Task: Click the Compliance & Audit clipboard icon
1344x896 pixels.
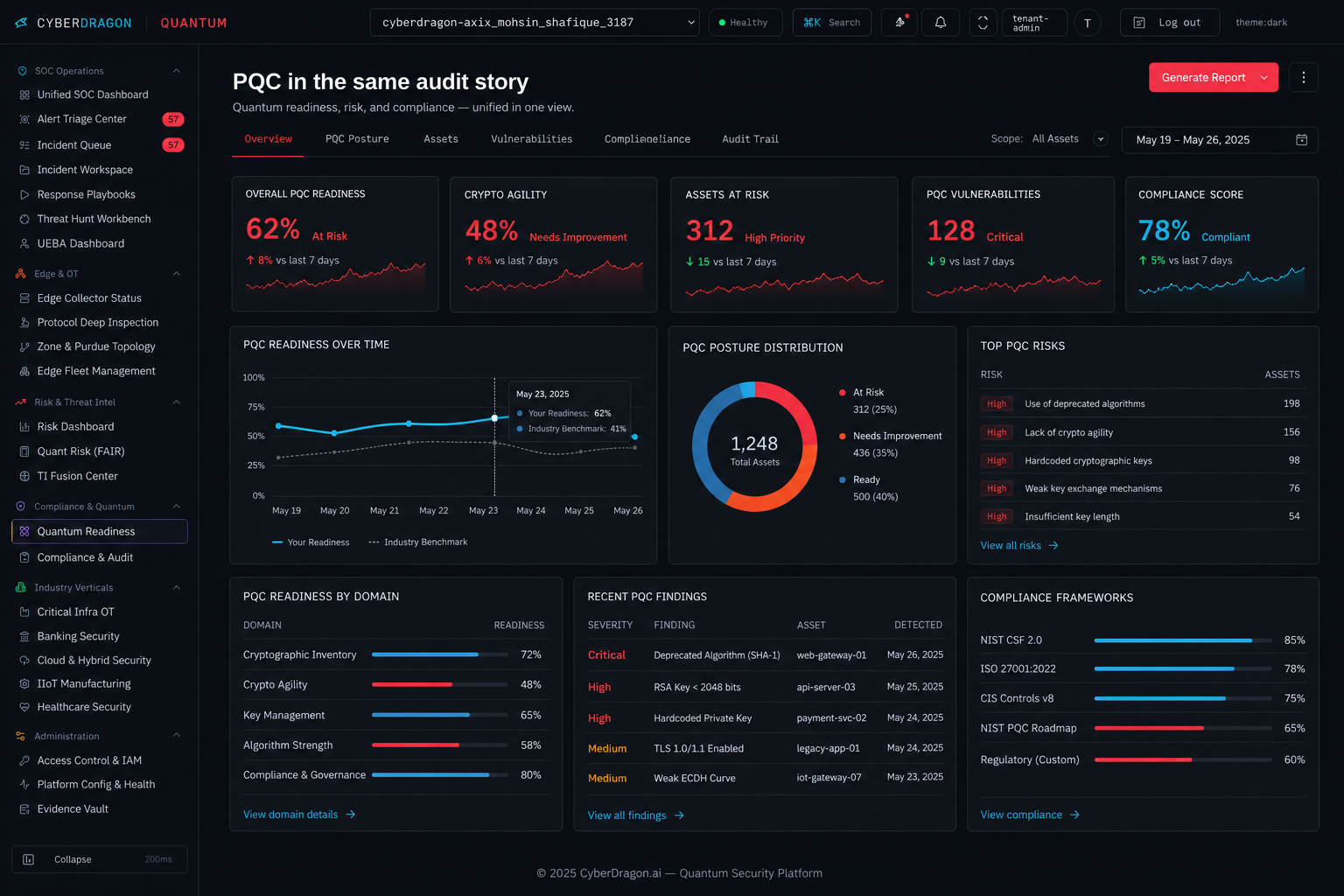Action: coord(24,557)
